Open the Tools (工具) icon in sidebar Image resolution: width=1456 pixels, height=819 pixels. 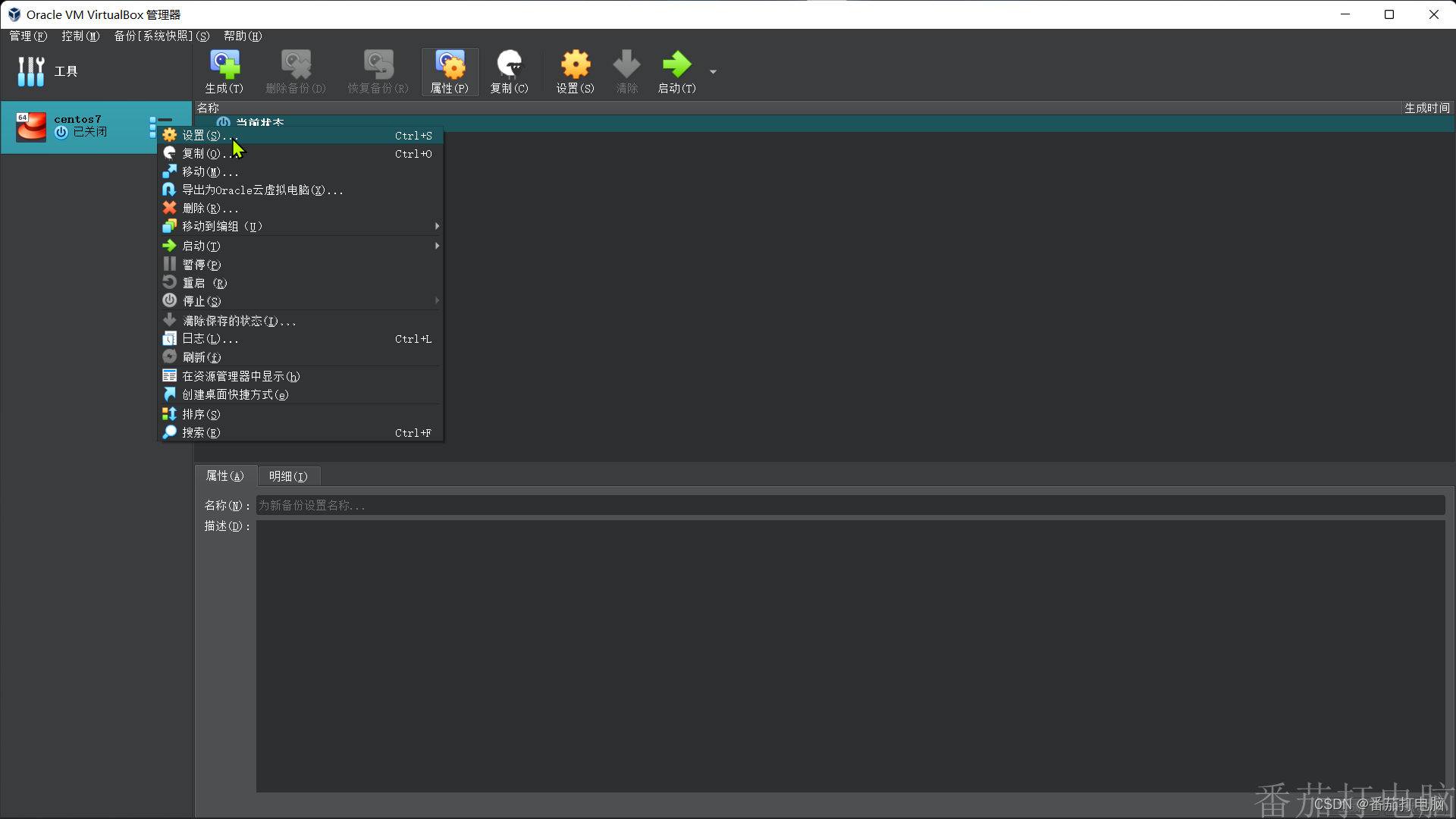point(31,71)
